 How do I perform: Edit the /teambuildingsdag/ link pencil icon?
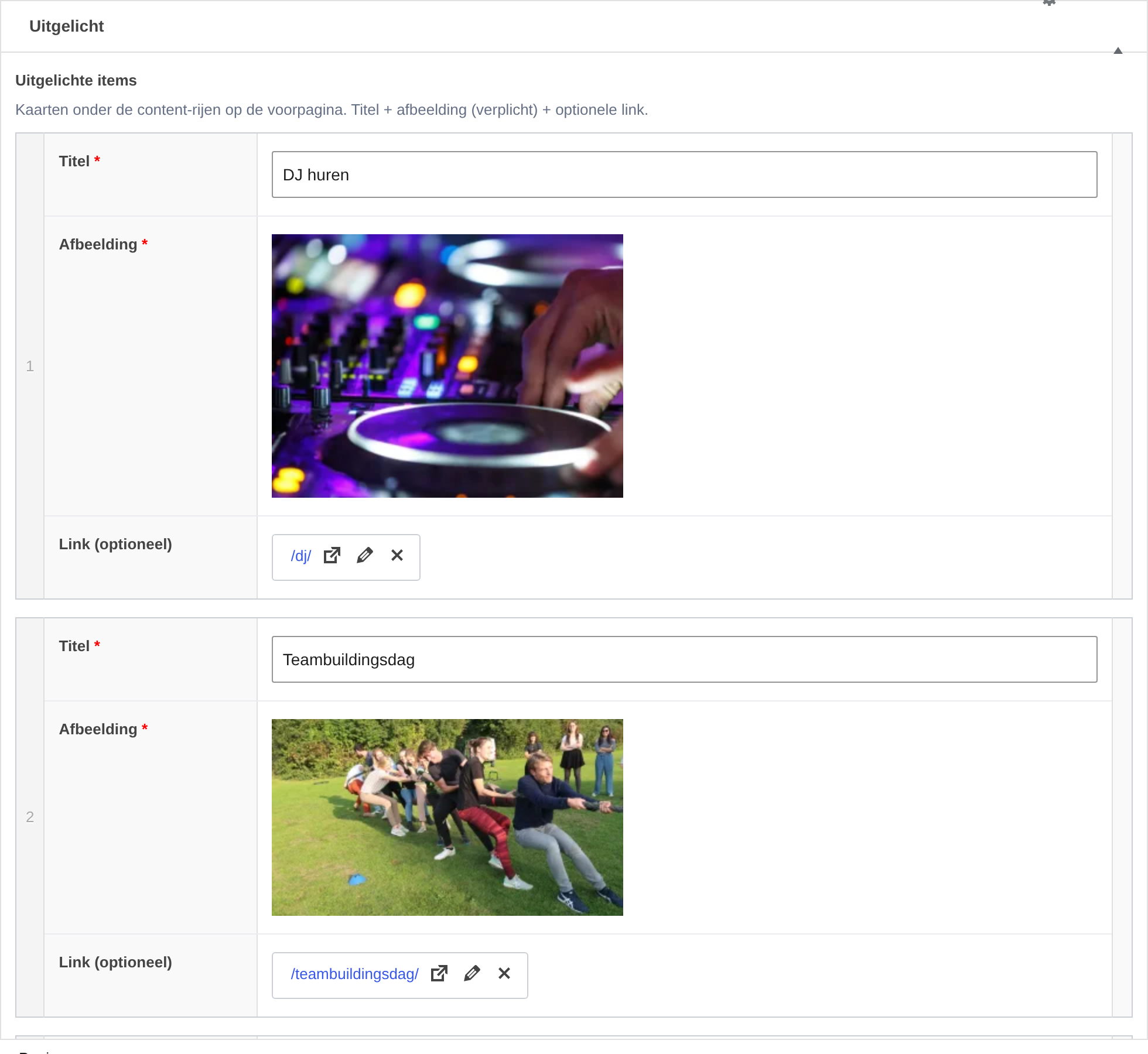[x=472, y=973]
